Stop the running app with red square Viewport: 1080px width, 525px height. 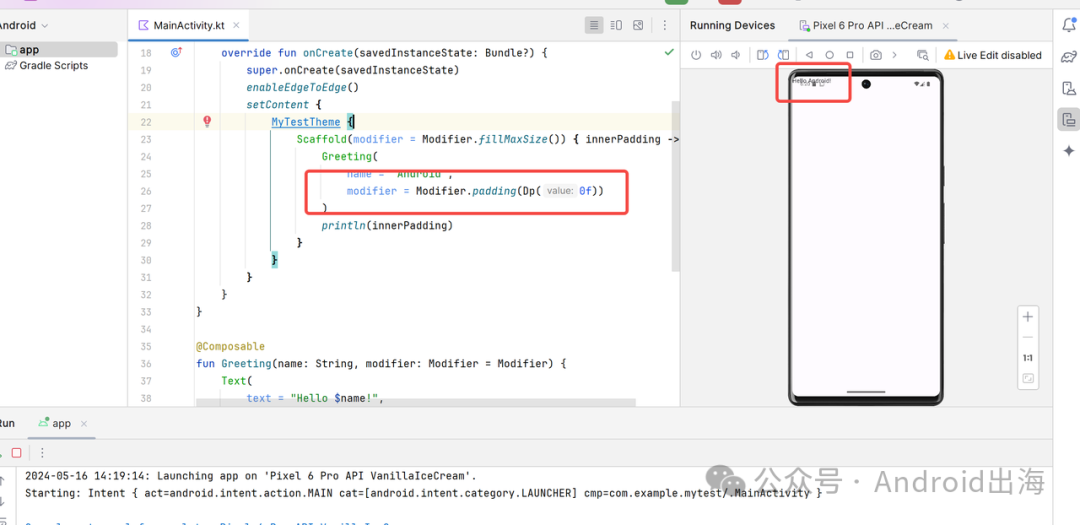[x=17, y=453]
